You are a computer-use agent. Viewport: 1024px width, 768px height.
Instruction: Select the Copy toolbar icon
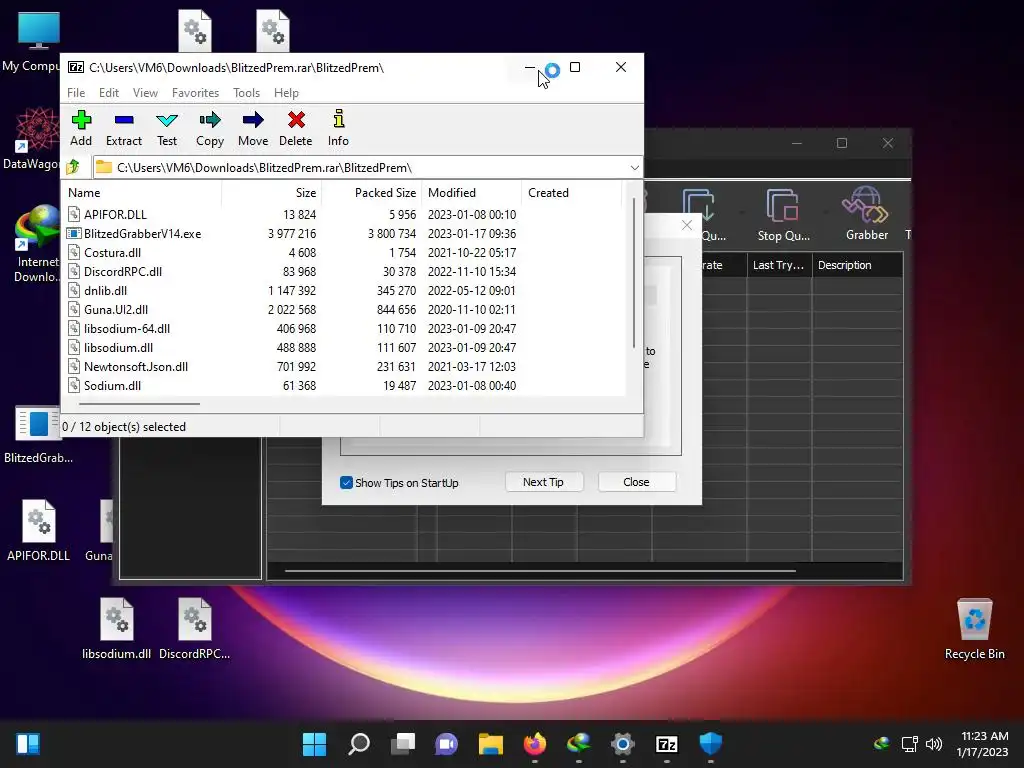[x=210, y=129]
